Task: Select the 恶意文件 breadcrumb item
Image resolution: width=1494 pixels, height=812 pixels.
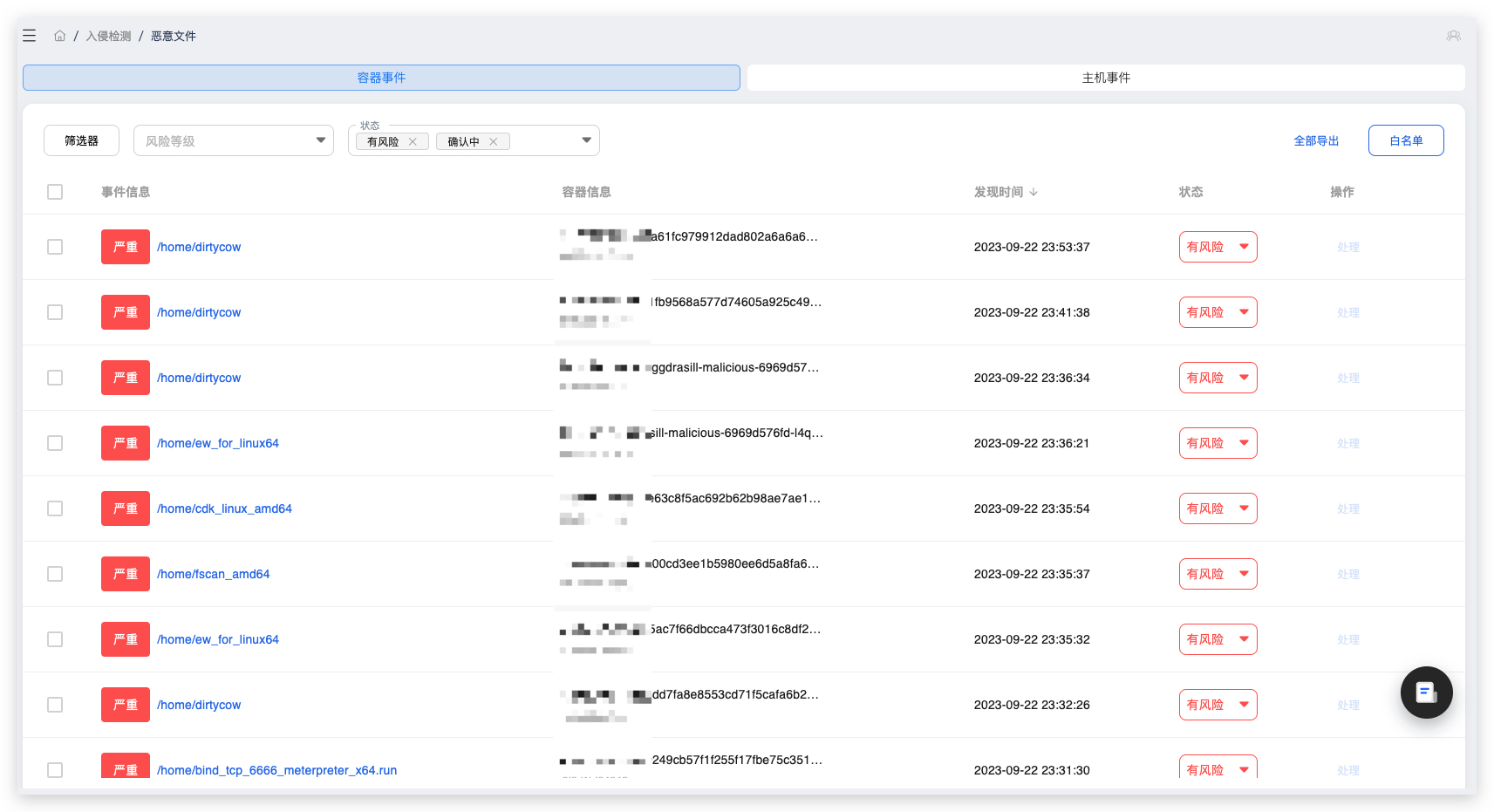Action: pos(174,36)
